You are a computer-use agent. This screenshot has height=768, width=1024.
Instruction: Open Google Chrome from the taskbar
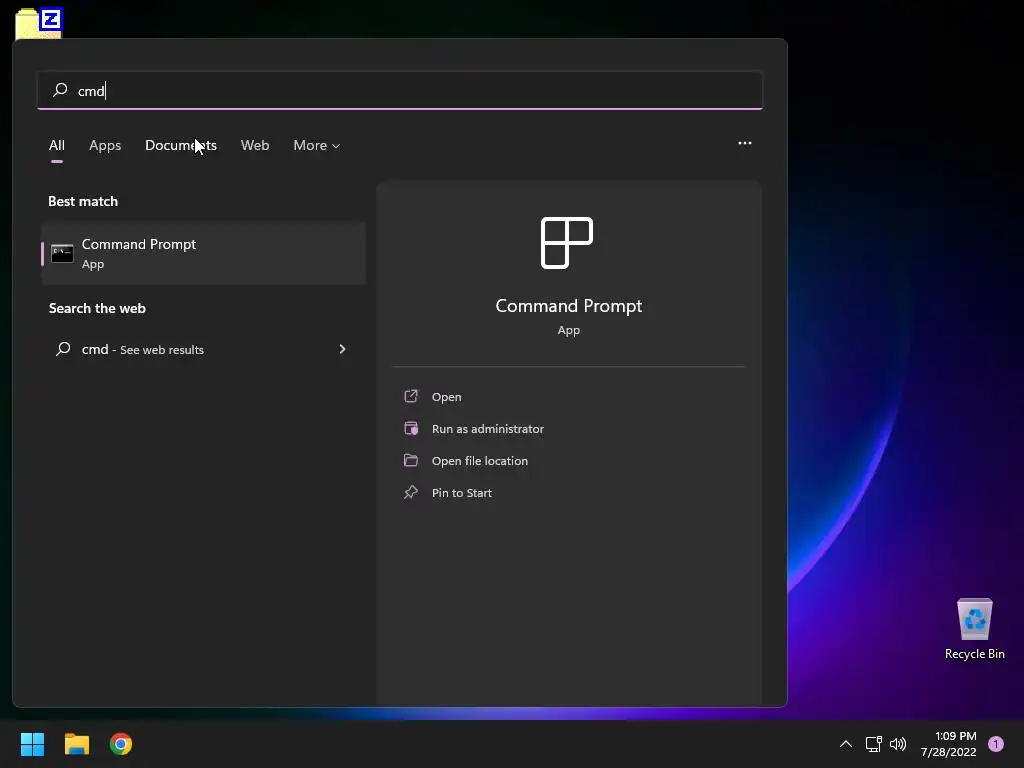tap(121, 744)
